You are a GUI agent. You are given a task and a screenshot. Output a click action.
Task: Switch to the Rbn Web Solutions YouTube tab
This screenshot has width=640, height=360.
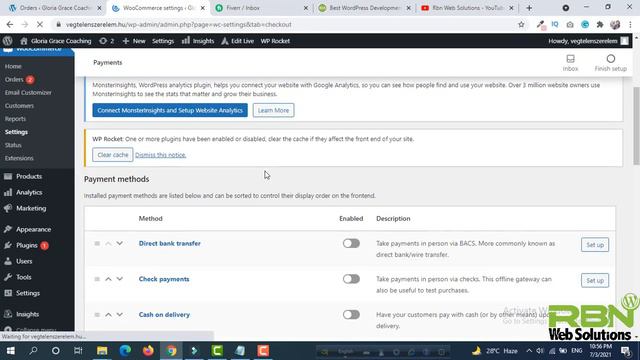pyautogui.click(x=467, y=8)
